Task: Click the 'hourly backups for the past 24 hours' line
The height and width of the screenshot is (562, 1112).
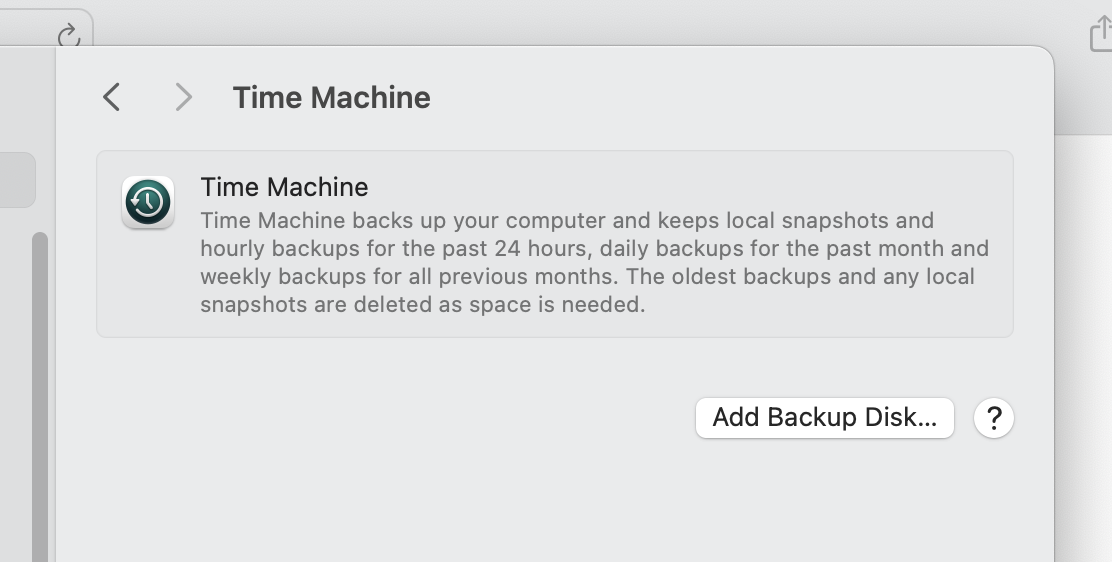Action: coord(394,248)
